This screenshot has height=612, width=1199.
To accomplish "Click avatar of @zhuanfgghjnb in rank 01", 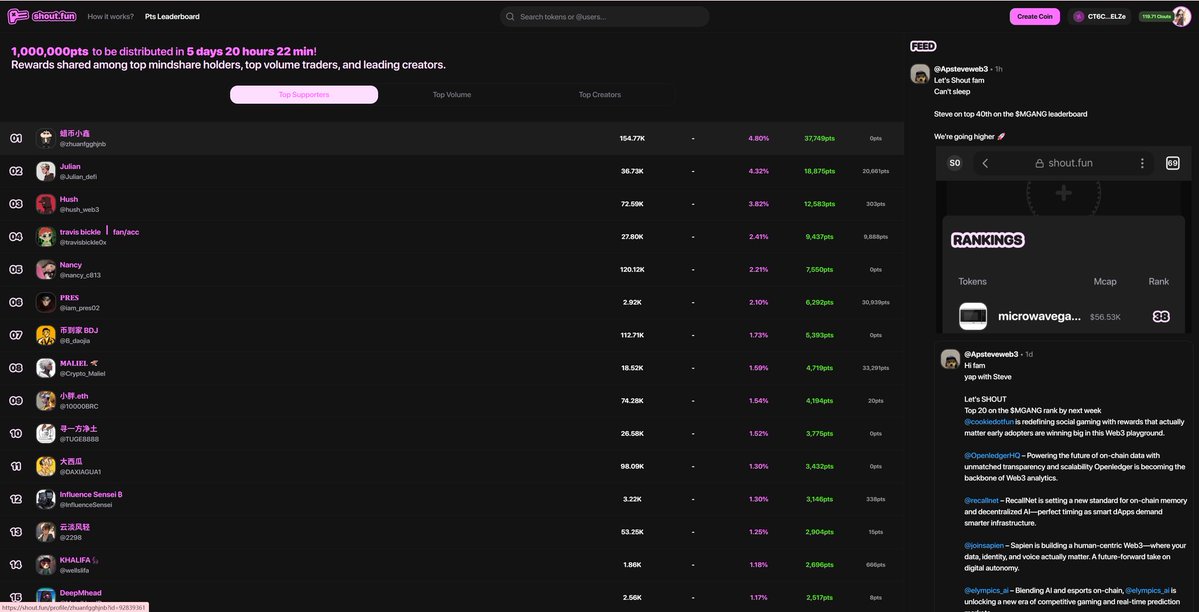I will tap(46, 138).
